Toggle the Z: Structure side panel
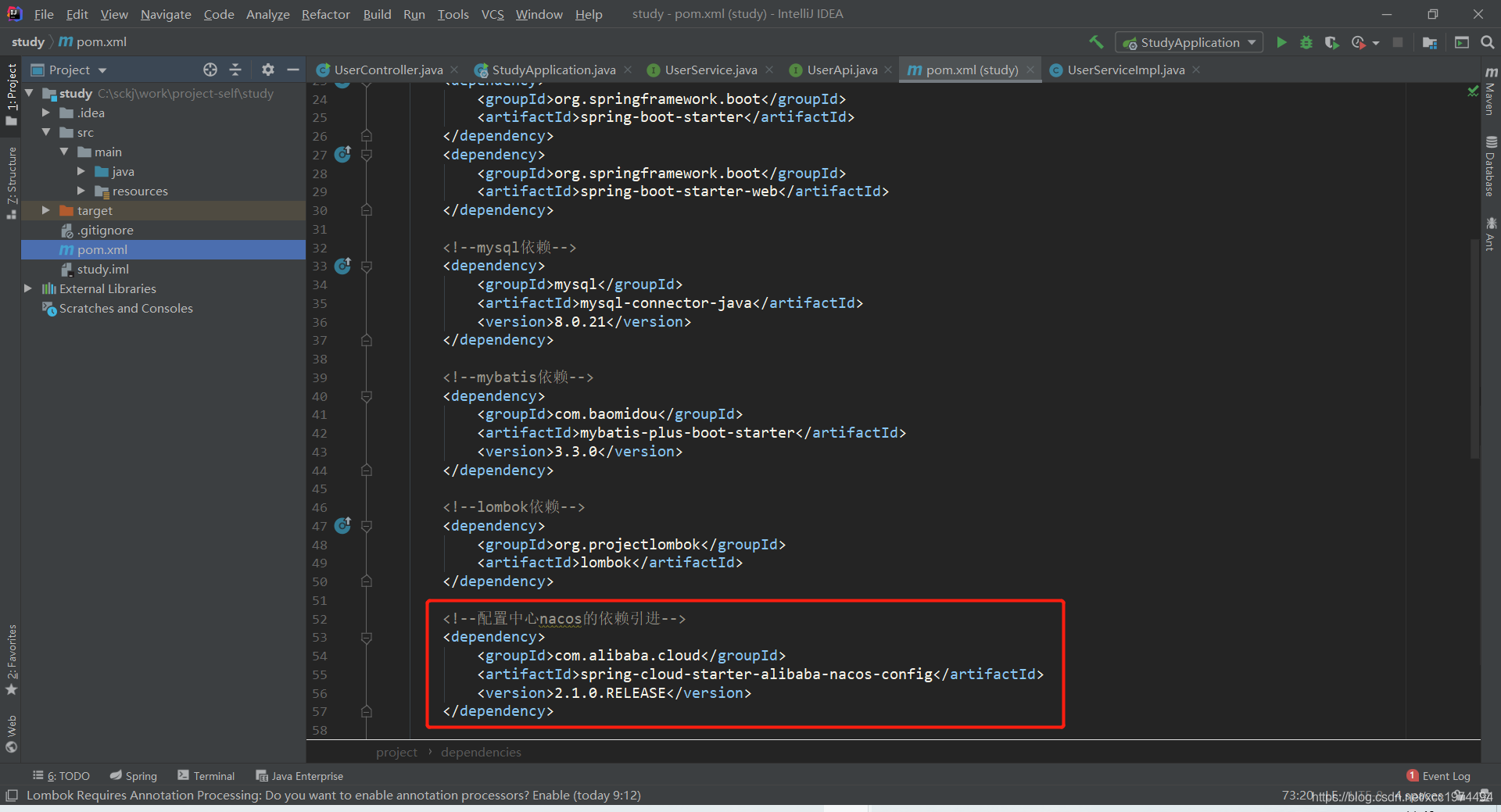 pos(11,183)
